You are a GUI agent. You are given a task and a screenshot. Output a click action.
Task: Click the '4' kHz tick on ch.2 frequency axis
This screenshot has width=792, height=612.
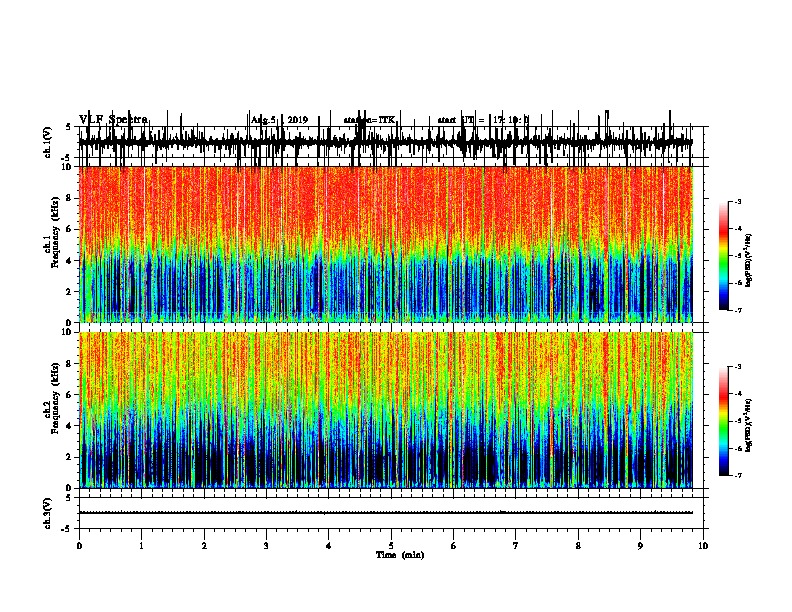click(69, 426)
